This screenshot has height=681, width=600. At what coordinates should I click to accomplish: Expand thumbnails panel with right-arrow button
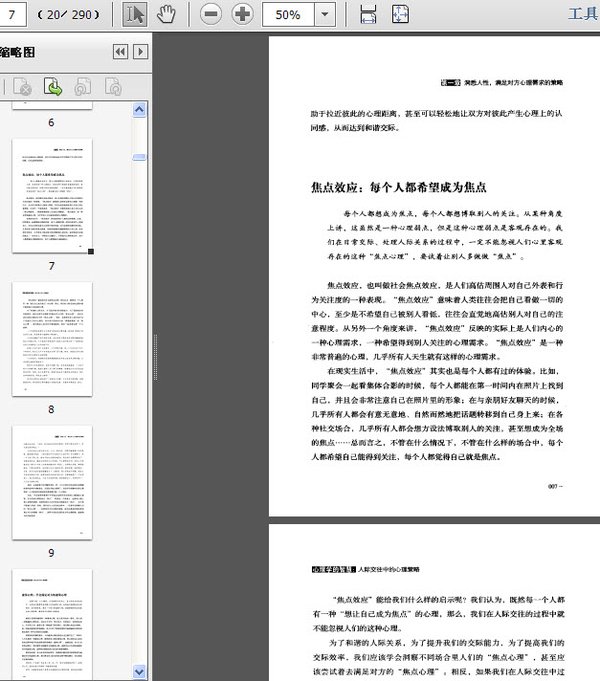(140, 52)
